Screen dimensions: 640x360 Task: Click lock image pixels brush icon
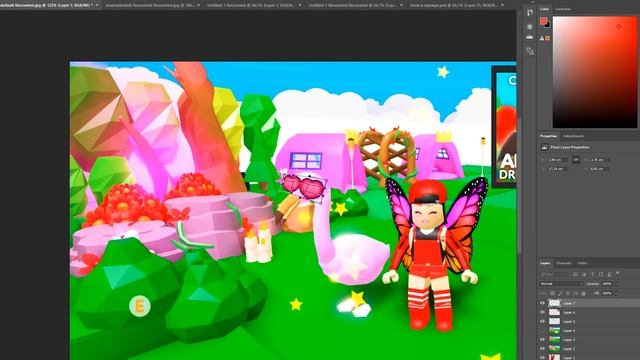560,293
